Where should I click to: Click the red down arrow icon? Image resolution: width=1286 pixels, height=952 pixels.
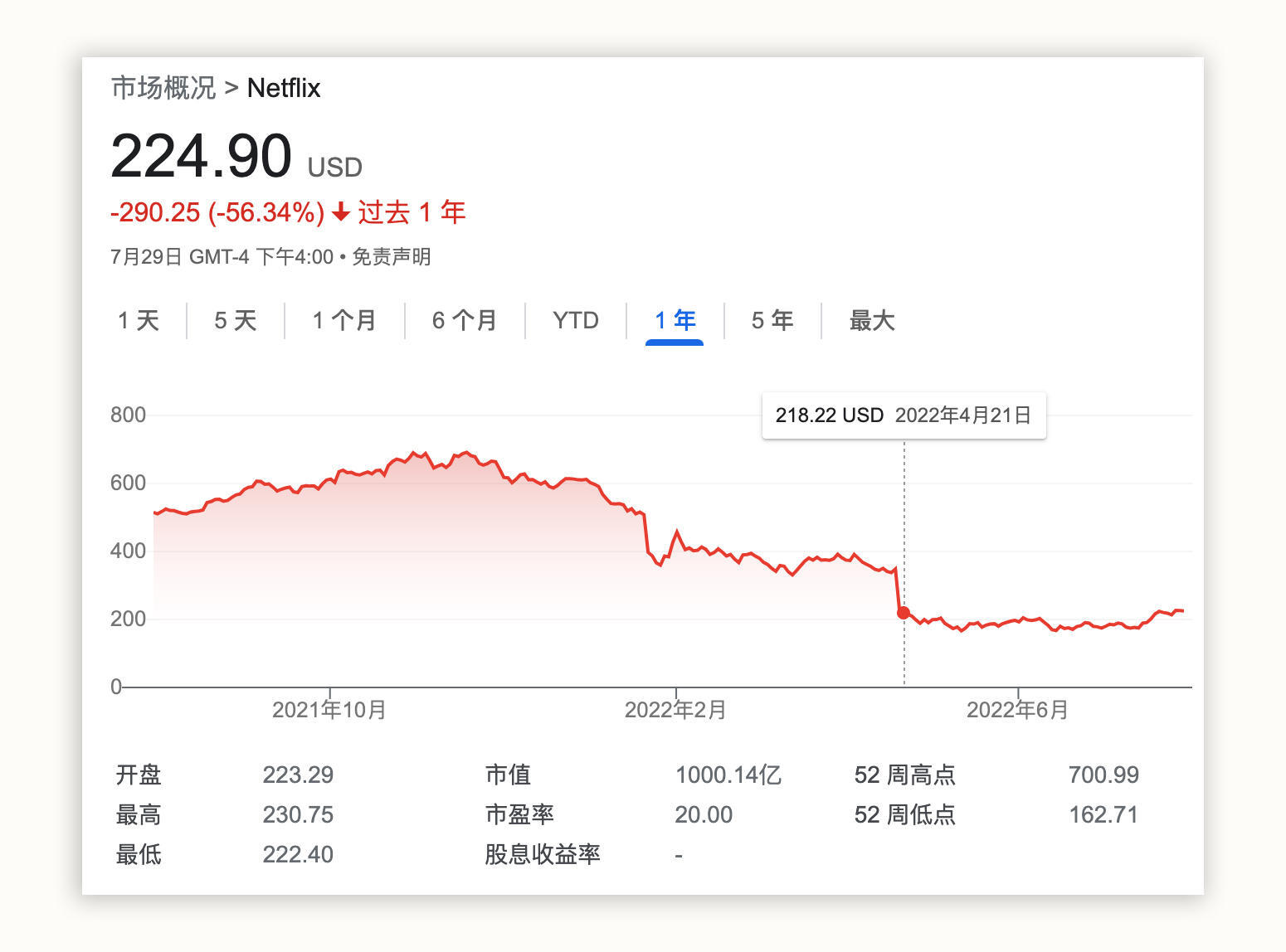340,213
